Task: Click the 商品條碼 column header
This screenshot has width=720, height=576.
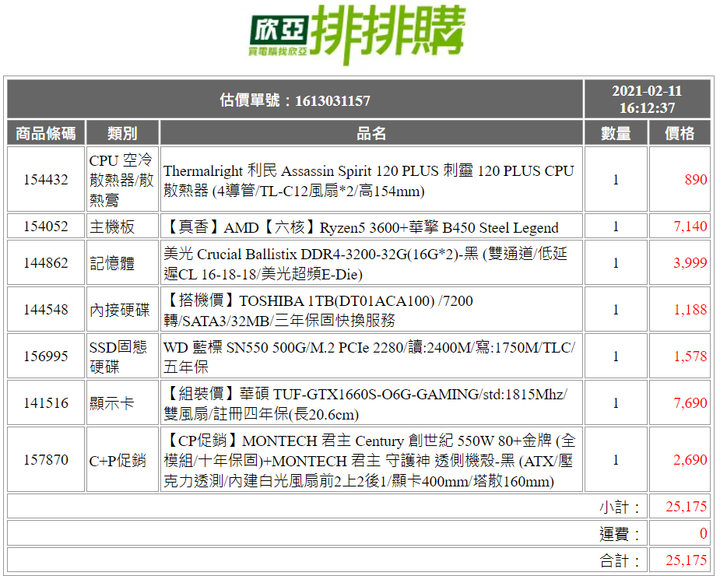Action: [45, 133]
